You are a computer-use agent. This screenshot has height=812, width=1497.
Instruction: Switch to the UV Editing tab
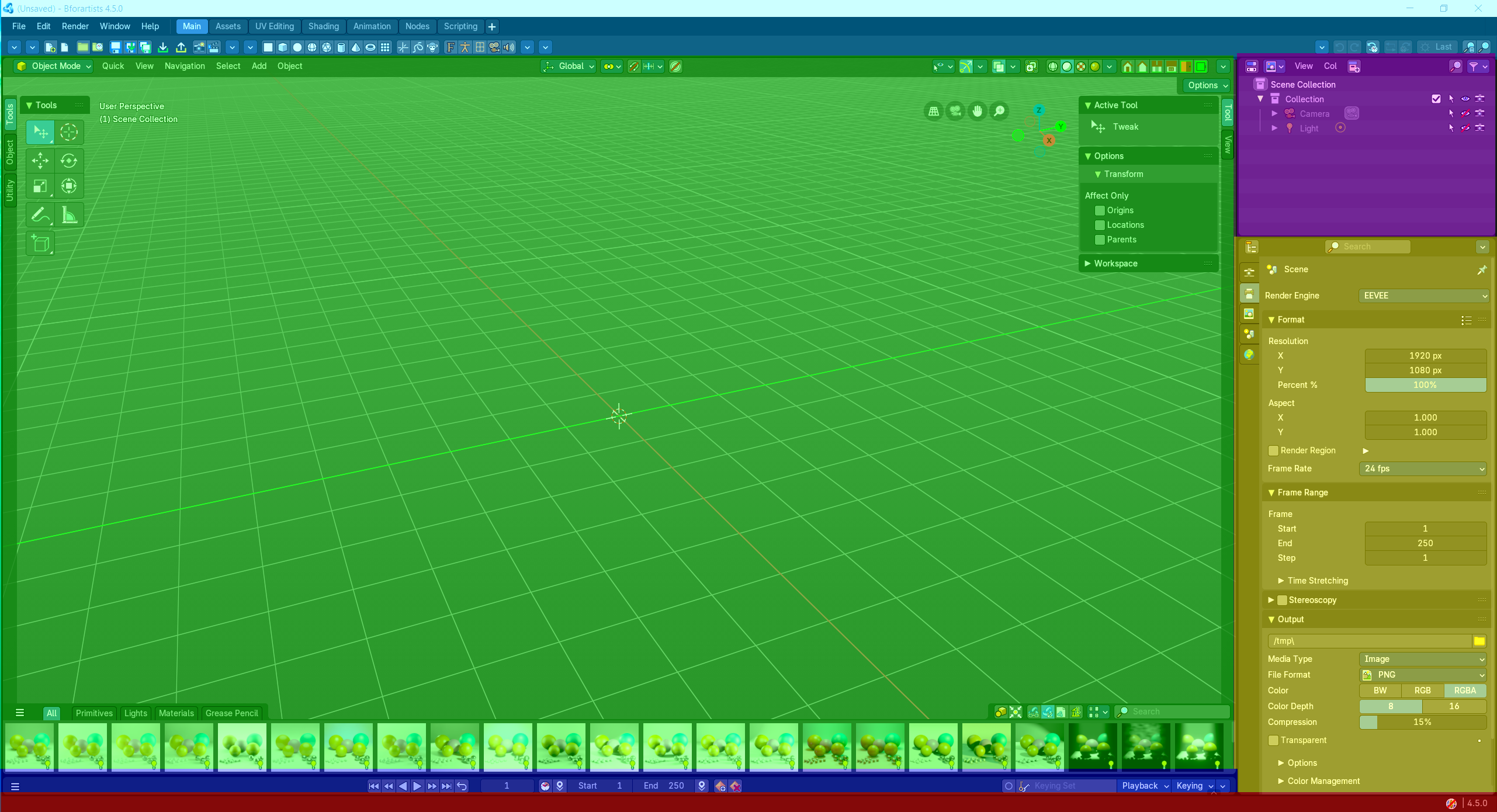click(274, 26)
